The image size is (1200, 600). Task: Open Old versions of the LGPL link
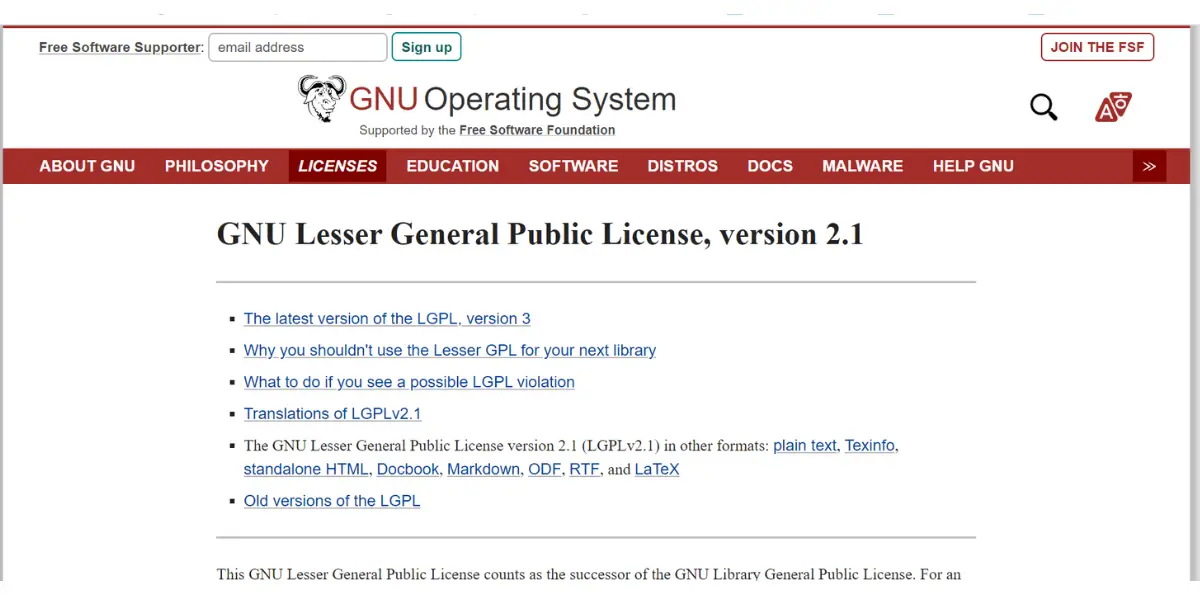tap(332, 501)
